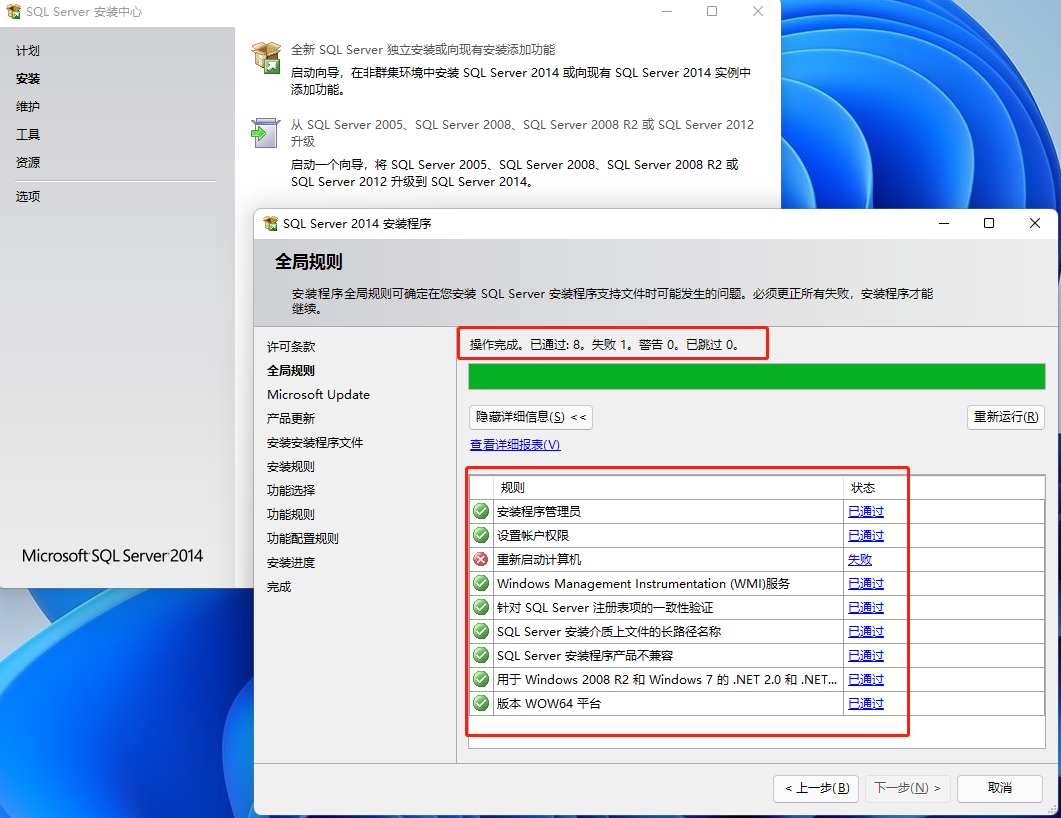Open 已通过 link for 版本 WOW64 平台
This screenshot has width=1061, height=818.
866,704
